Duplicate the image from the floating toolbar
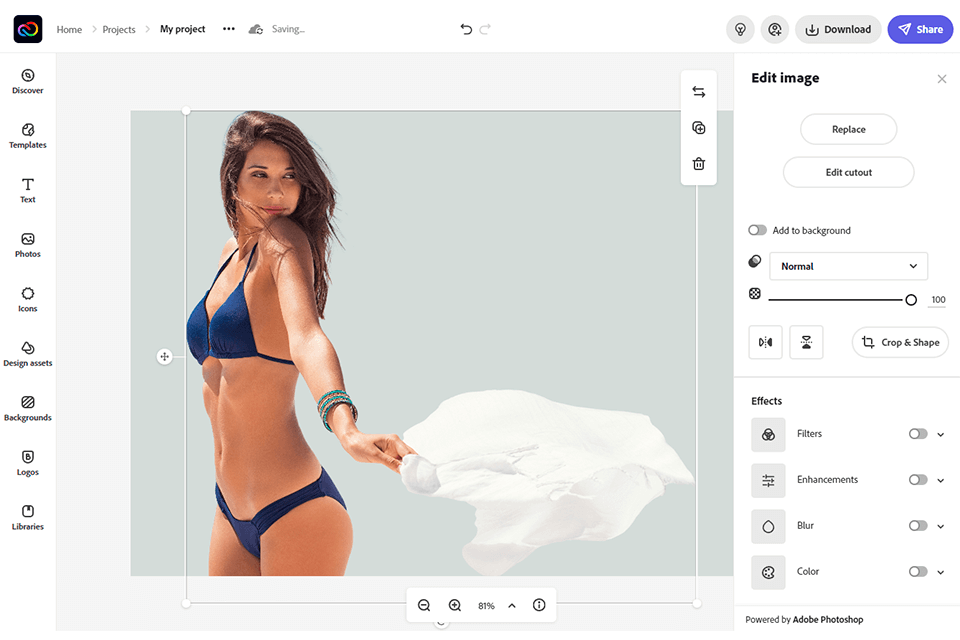 (x=698, y=127)
